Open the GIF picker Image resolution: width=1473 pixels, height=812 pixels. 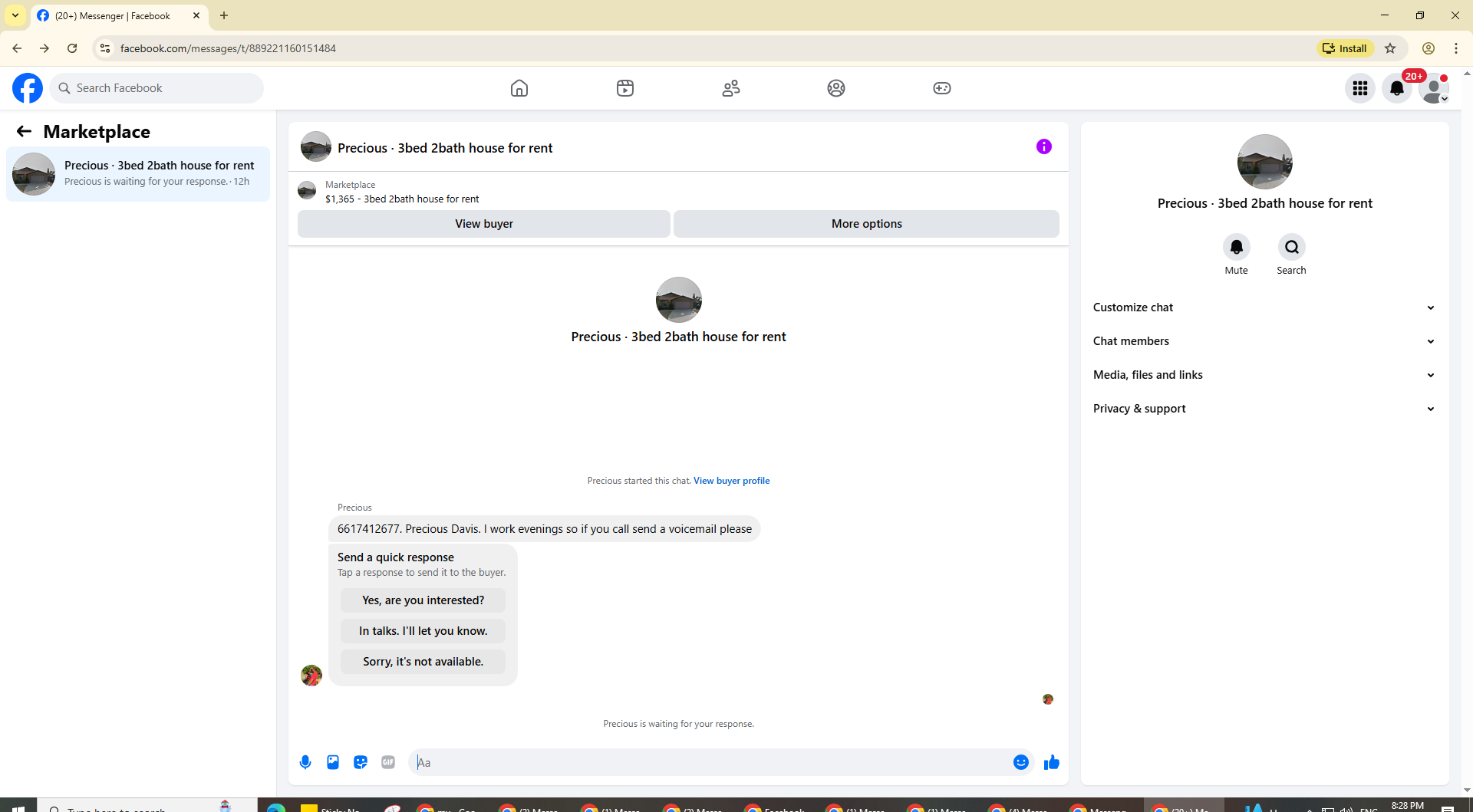click(x=388, y=762)
